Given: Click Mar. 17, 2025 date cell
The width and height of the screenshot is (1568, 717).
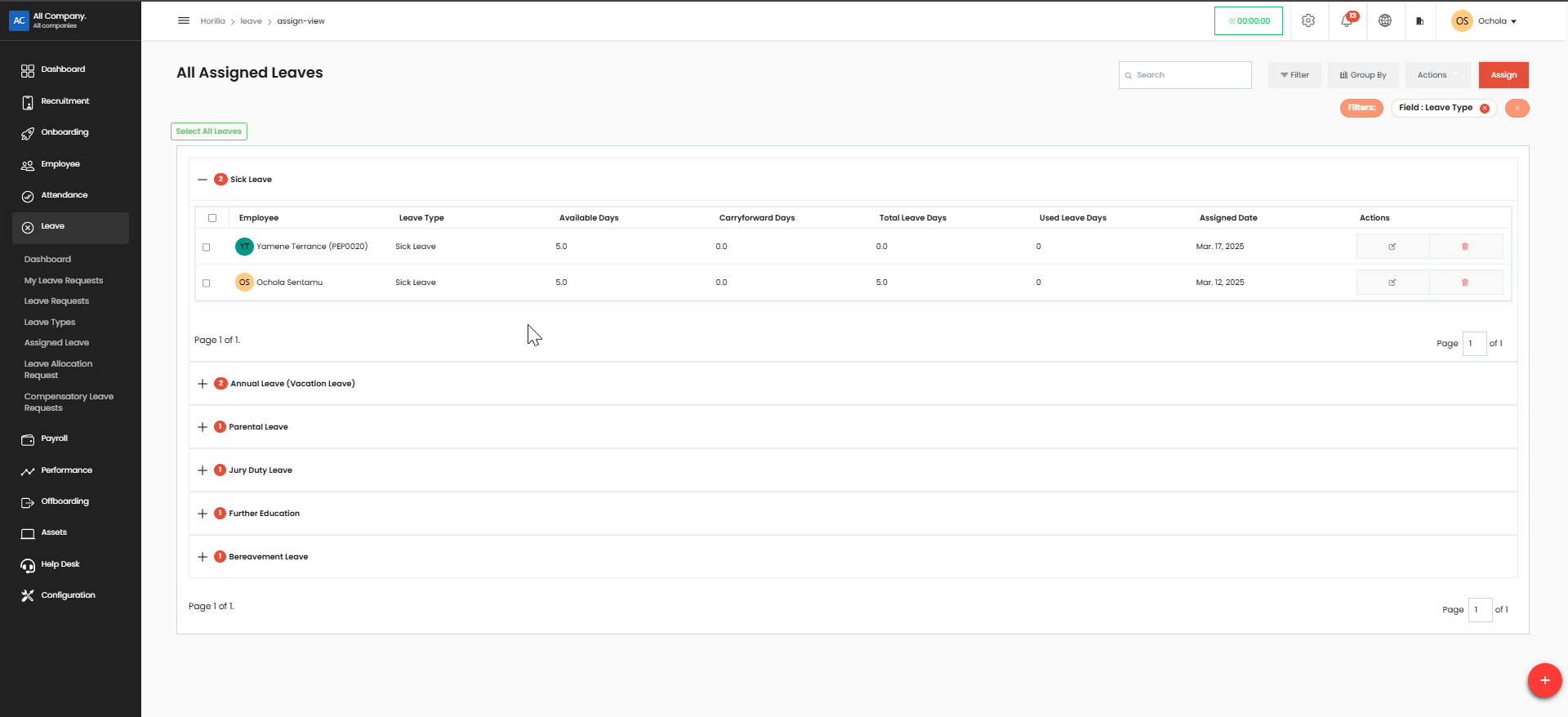Looking at the screenshot, I should click(x=1220, y=247).
